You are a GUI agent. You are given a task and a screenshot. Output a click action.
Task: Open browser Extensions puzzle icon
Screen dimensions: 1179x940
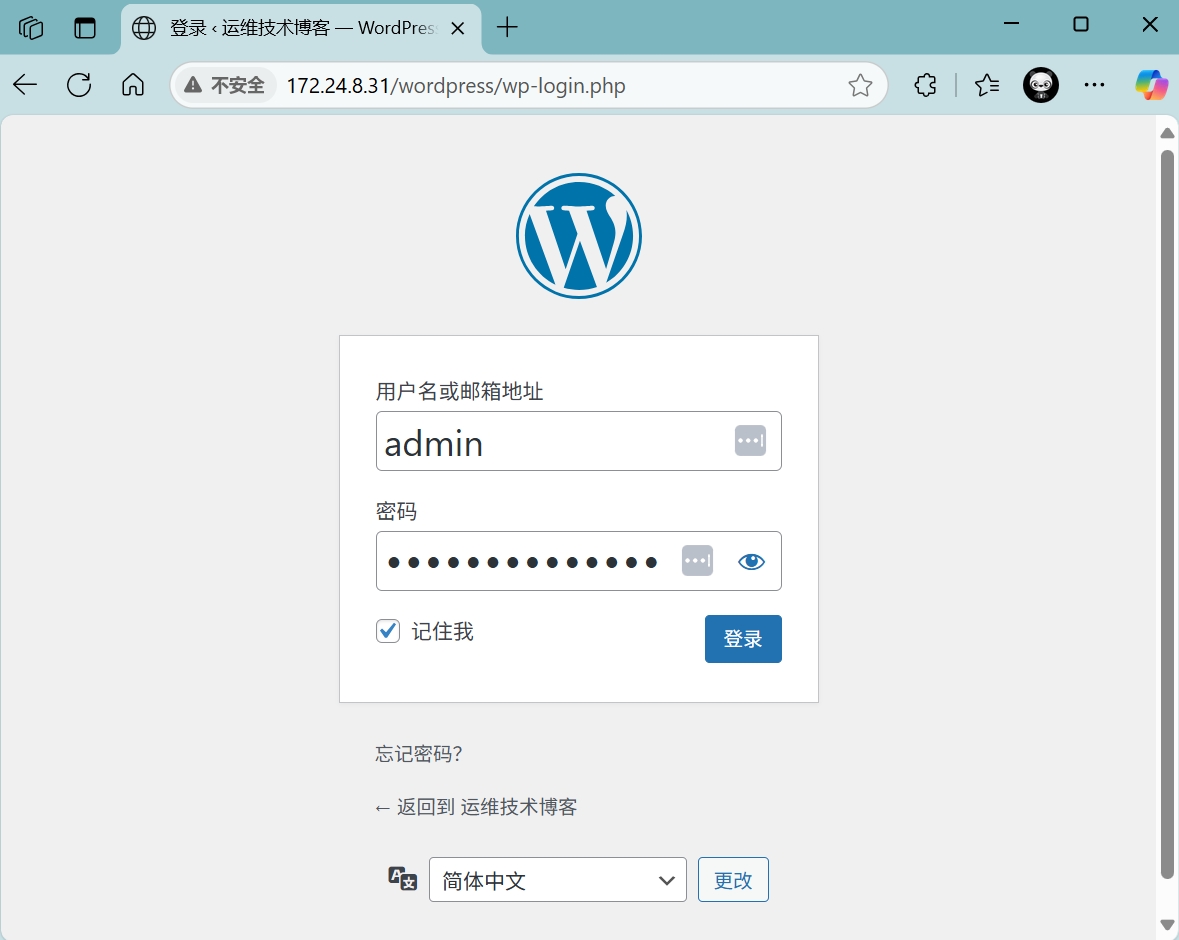point(925,85)
